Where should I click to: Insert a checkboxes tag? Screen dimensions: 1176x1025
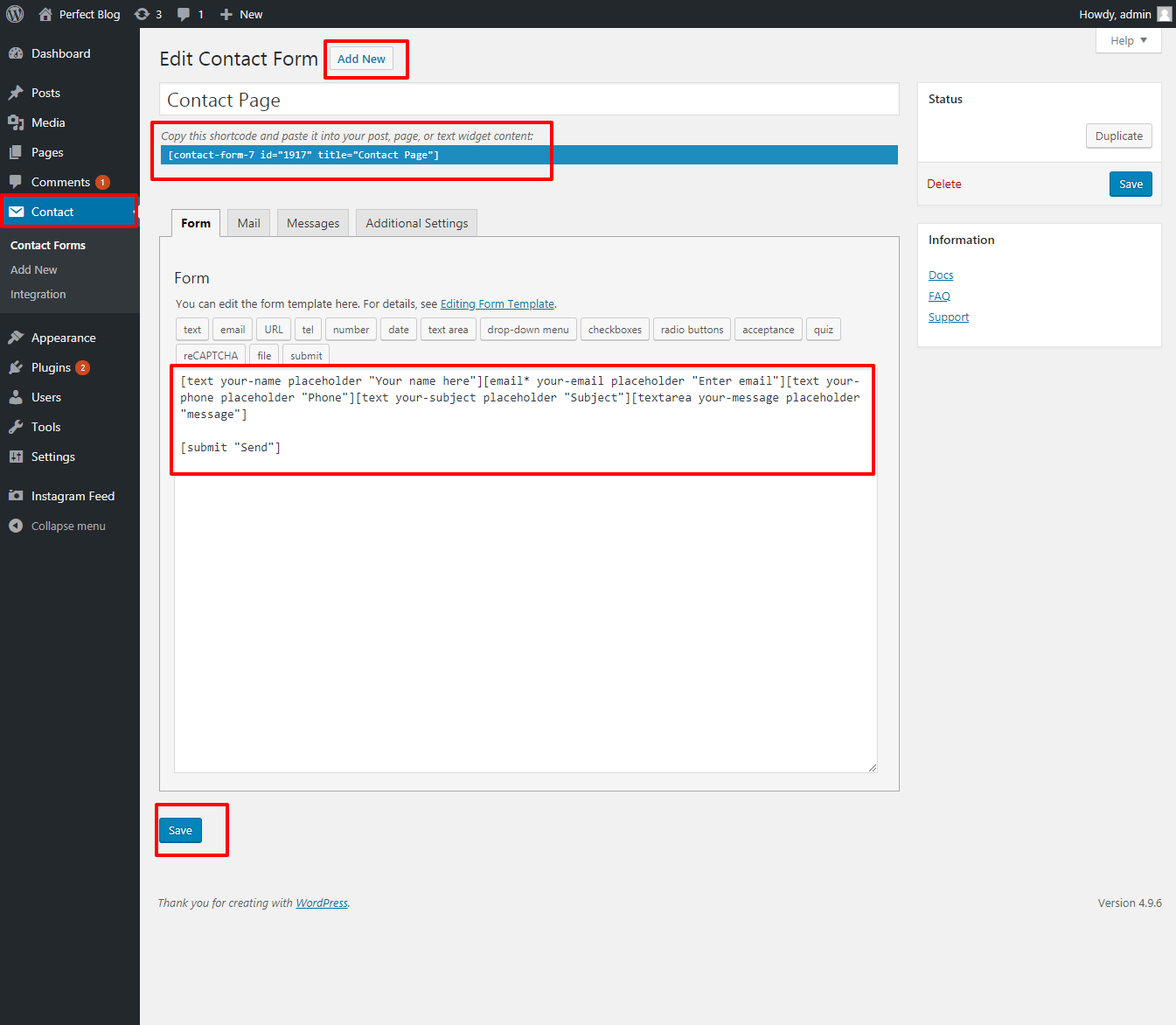[615, 330]
